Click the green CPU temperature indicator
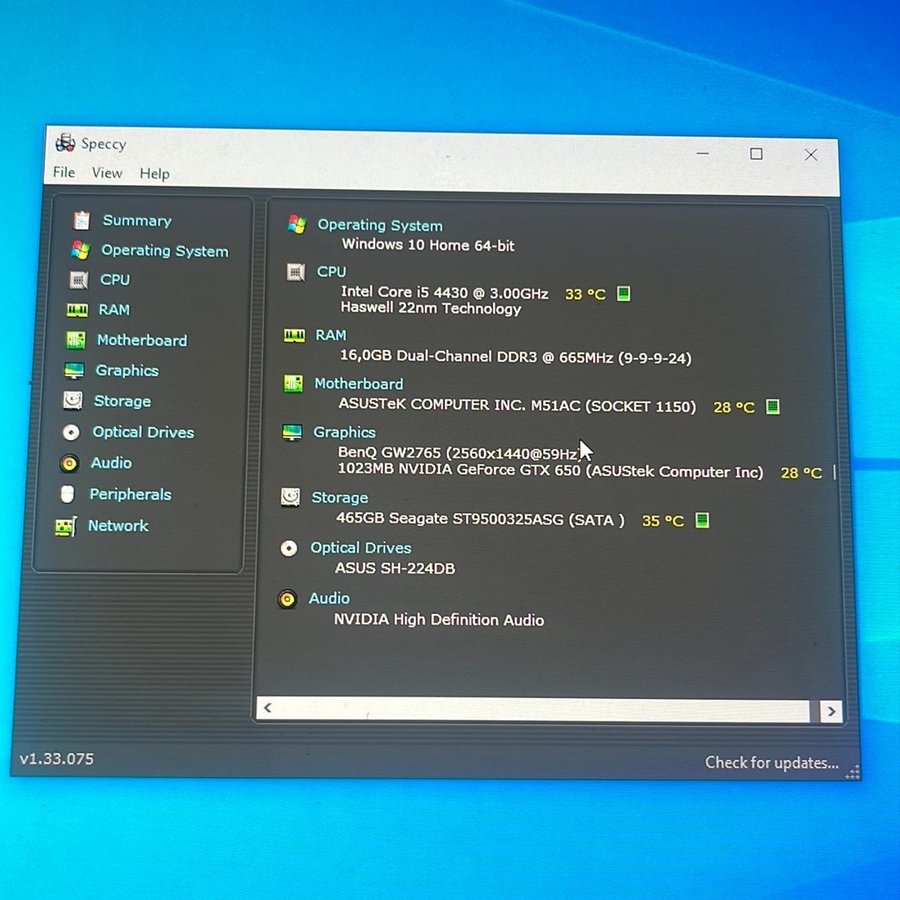 tap(624, 294)
